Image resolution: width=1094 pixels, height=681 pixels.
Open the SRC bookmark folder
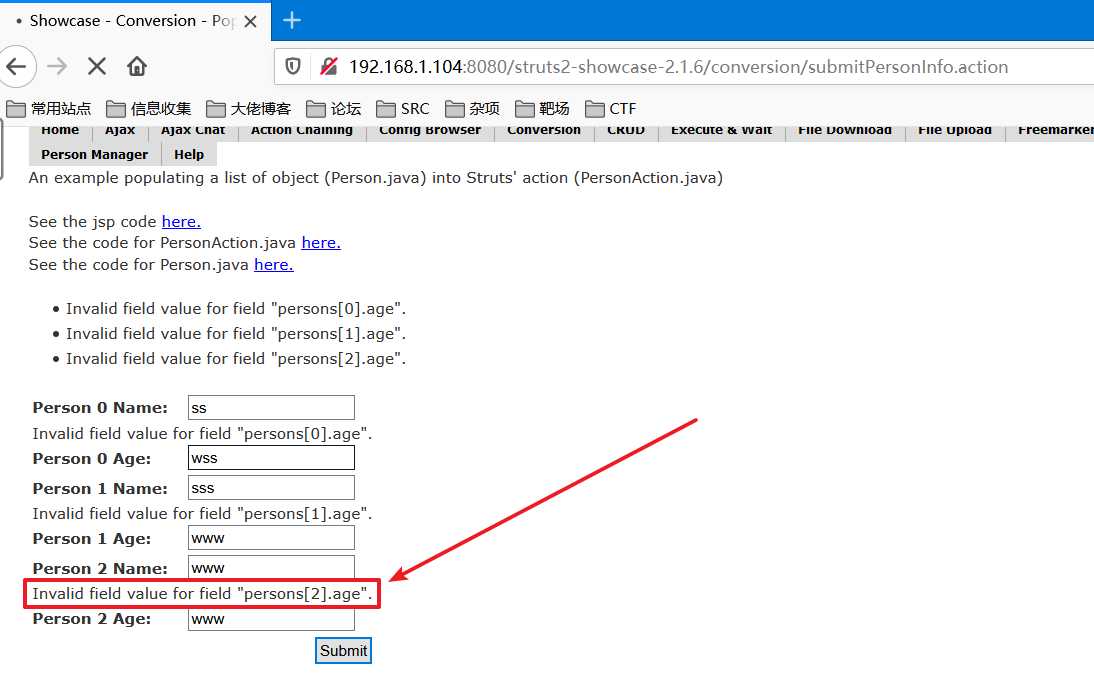(403, 109)
